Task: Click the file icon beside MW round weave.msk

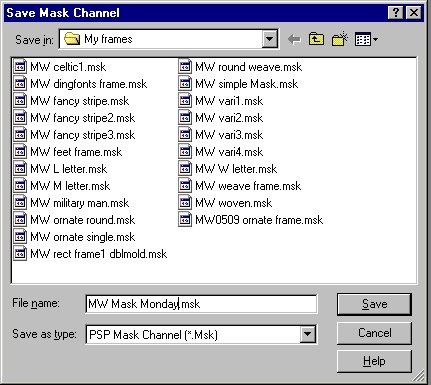Action: (x=185, y=67)
